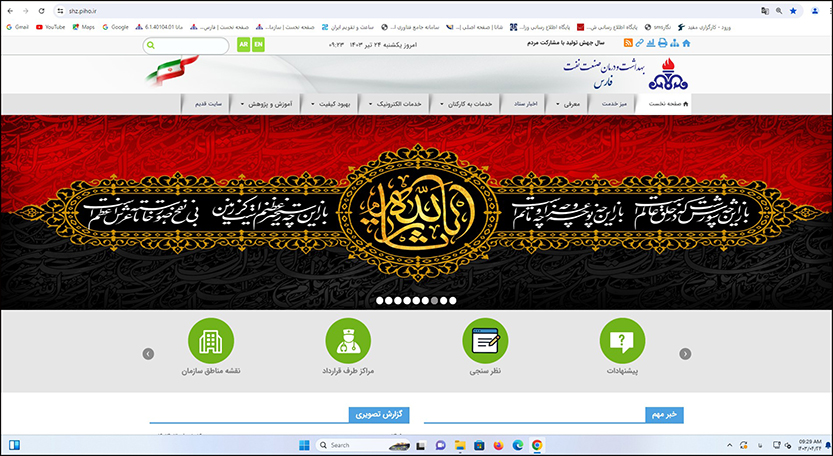833x456 pixels.
Task: Go back with the browser back arrow
Action: 10,11
